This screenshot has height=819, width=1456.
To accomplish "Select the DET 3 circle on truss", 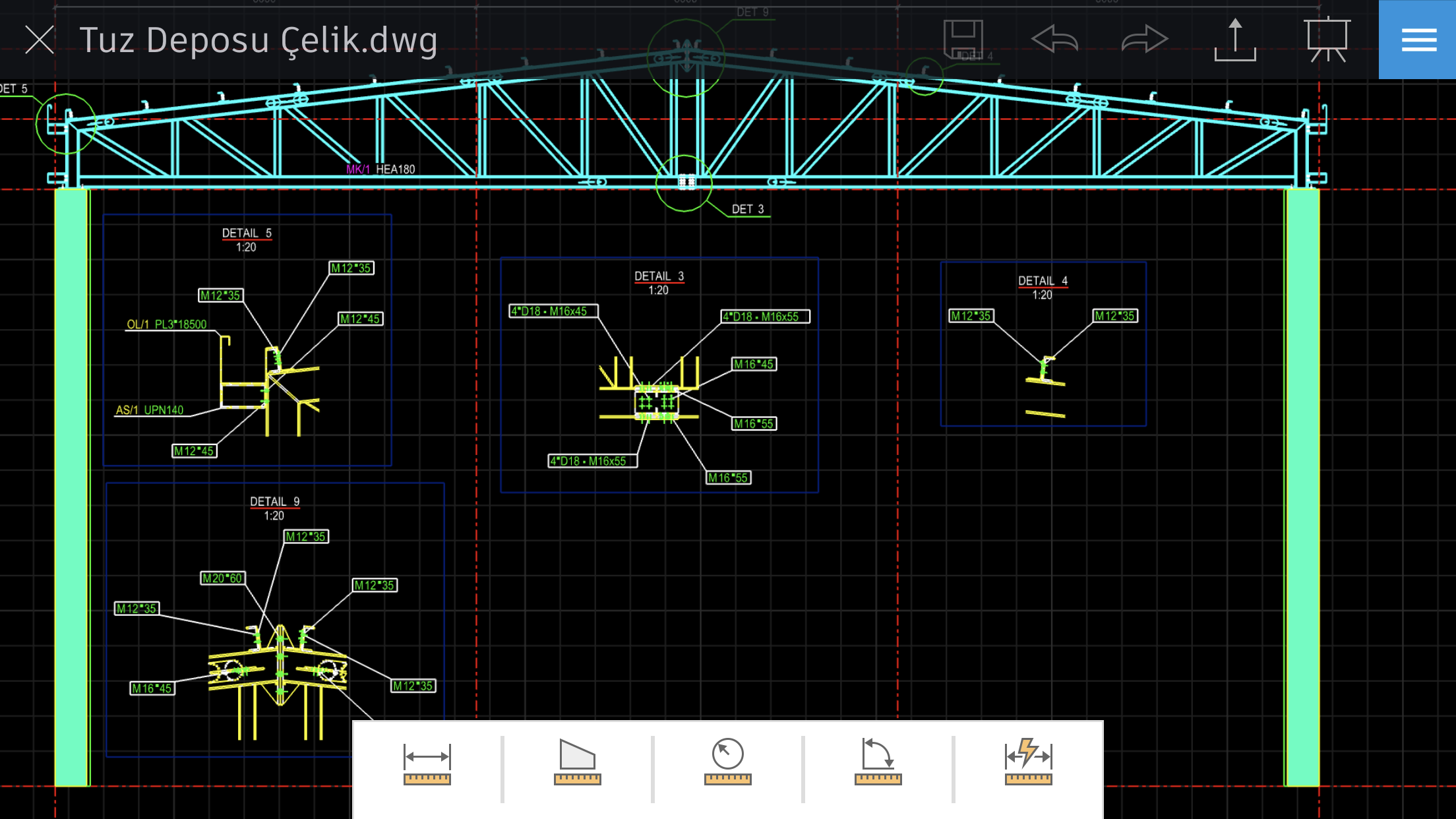I will pyautogui.click(x=684, y=183).
